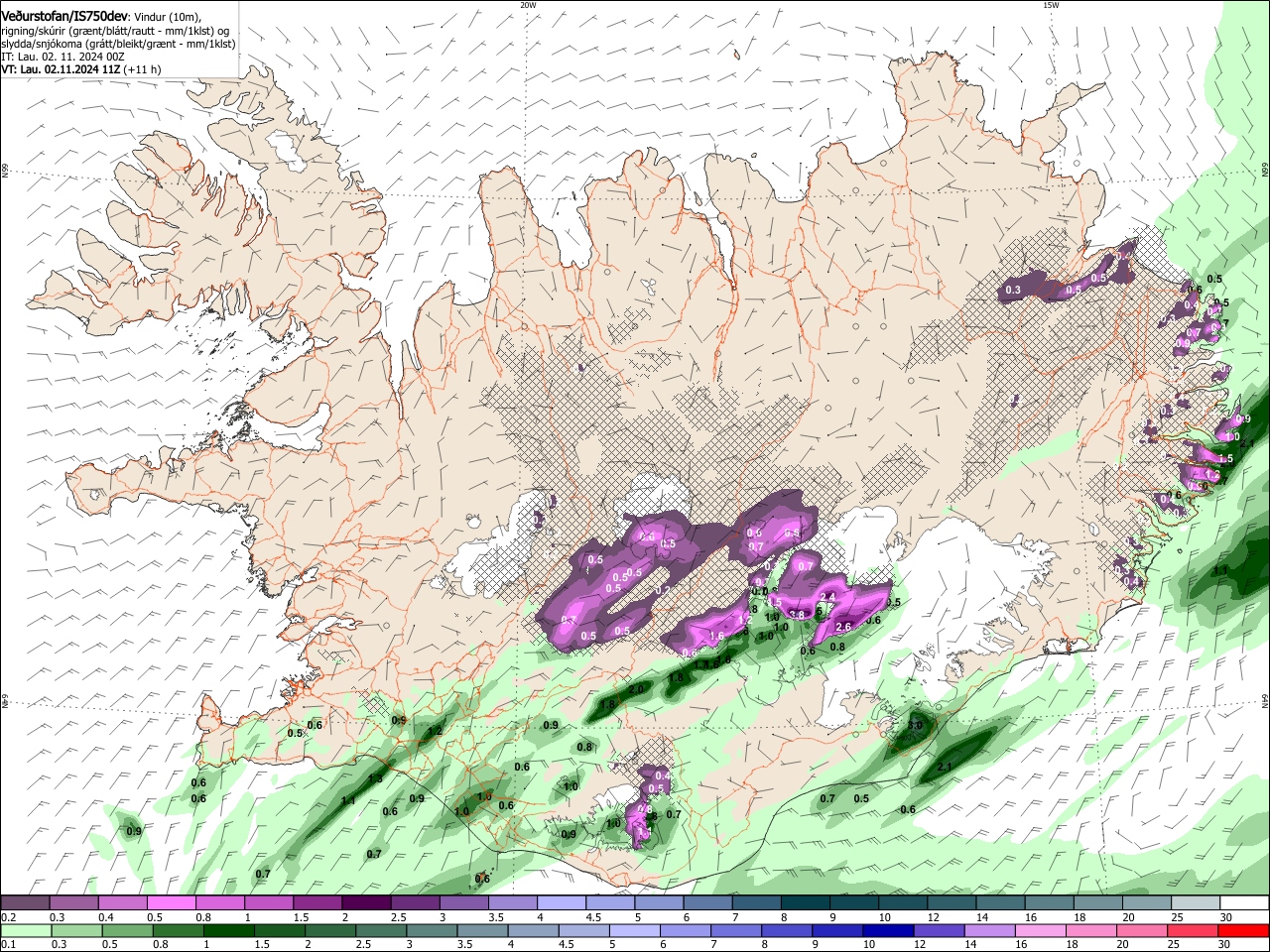
Task: Select the medium green 0.5–0.8 swatch in bottom legend
Action: [127, 931]
